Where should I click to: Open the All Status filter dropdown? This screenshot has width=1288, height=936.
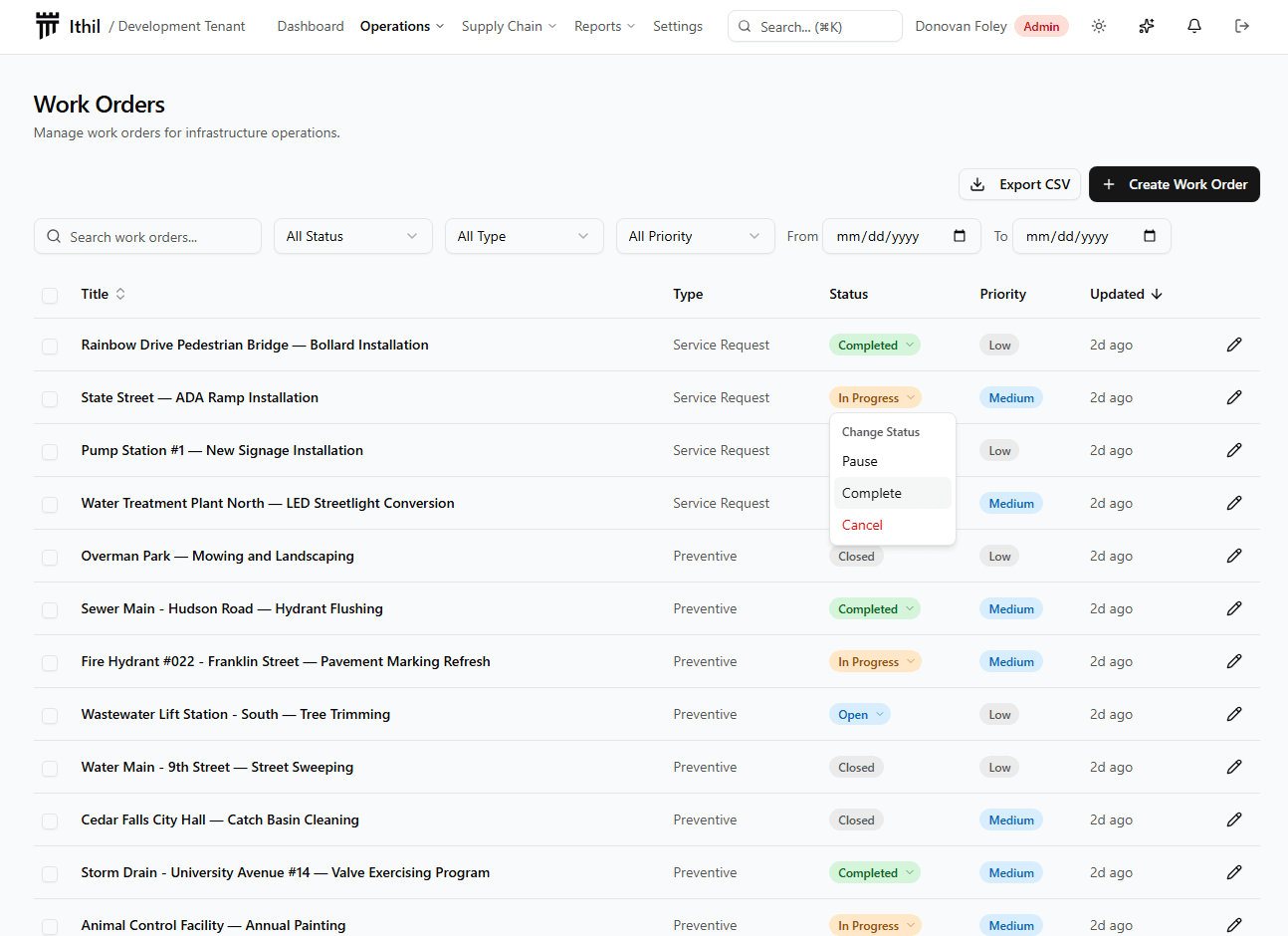click(x=353, y=236)
